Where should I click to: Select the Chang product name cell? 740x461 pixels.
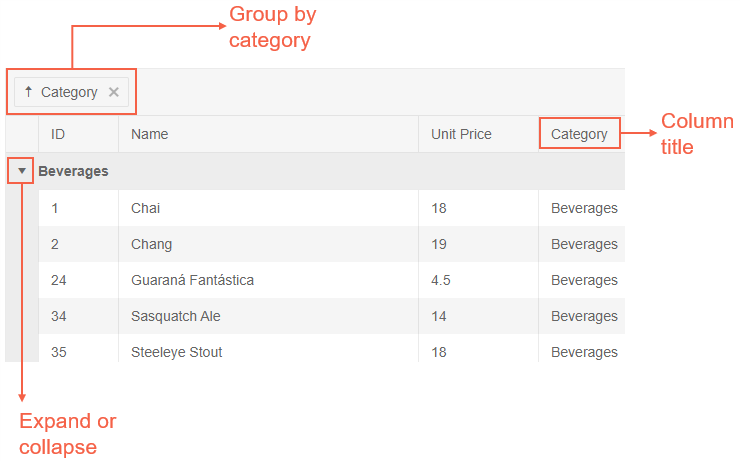tap(151, 244)
